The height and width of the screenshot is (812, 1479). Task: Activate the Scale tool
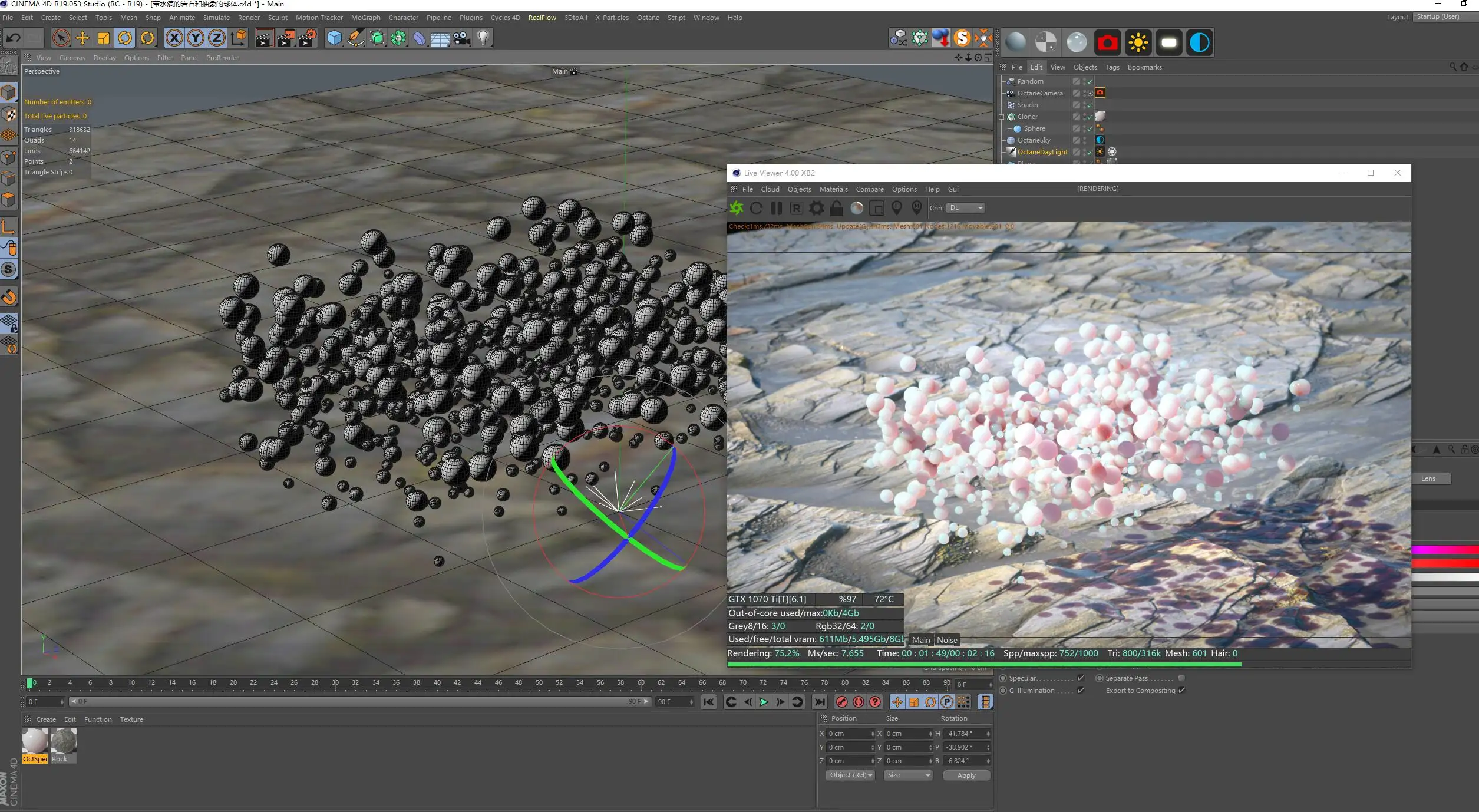(x=104, y=38)
